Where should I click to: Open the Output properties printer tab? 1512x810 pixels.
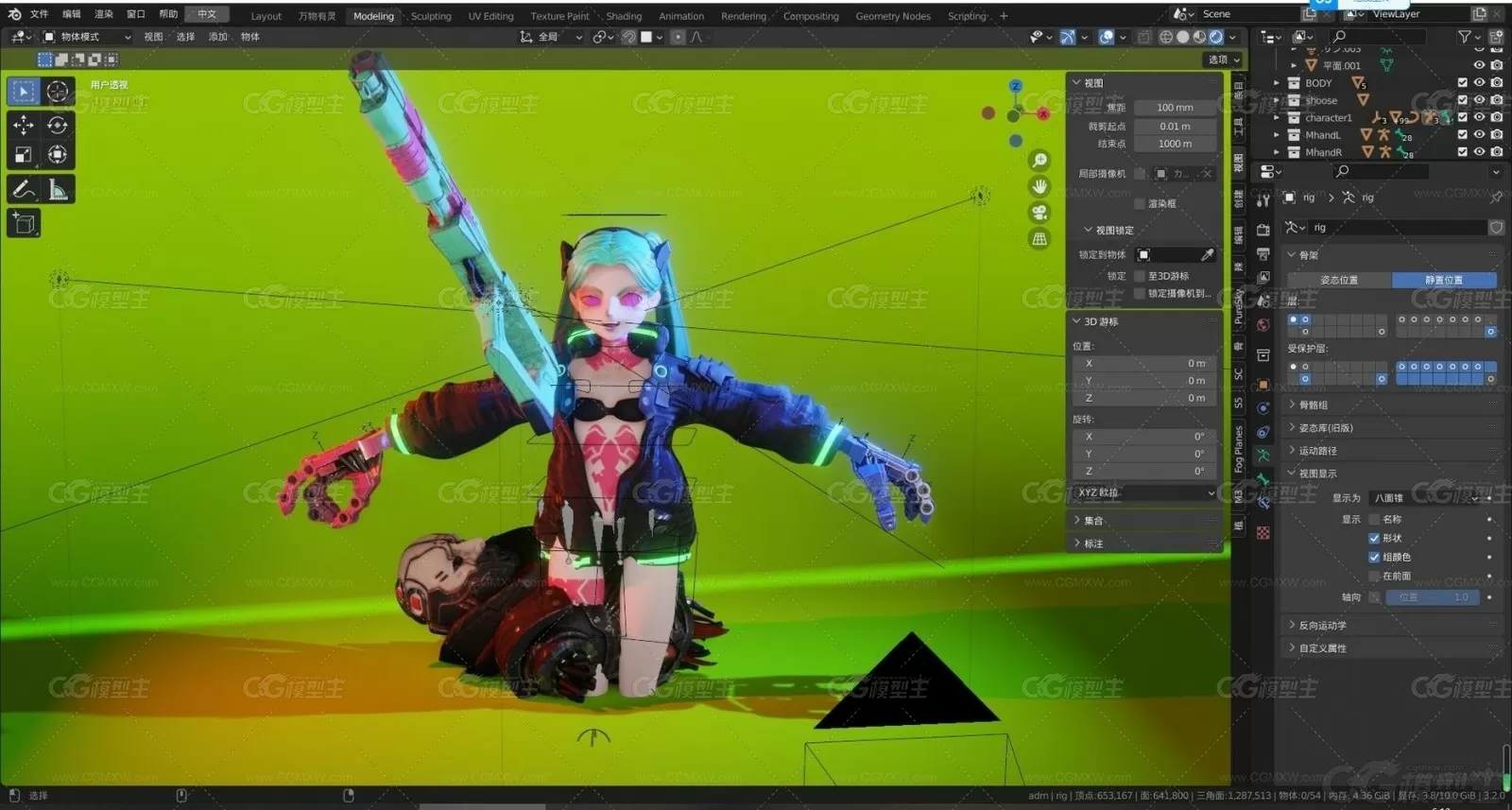coord(1263,253)
